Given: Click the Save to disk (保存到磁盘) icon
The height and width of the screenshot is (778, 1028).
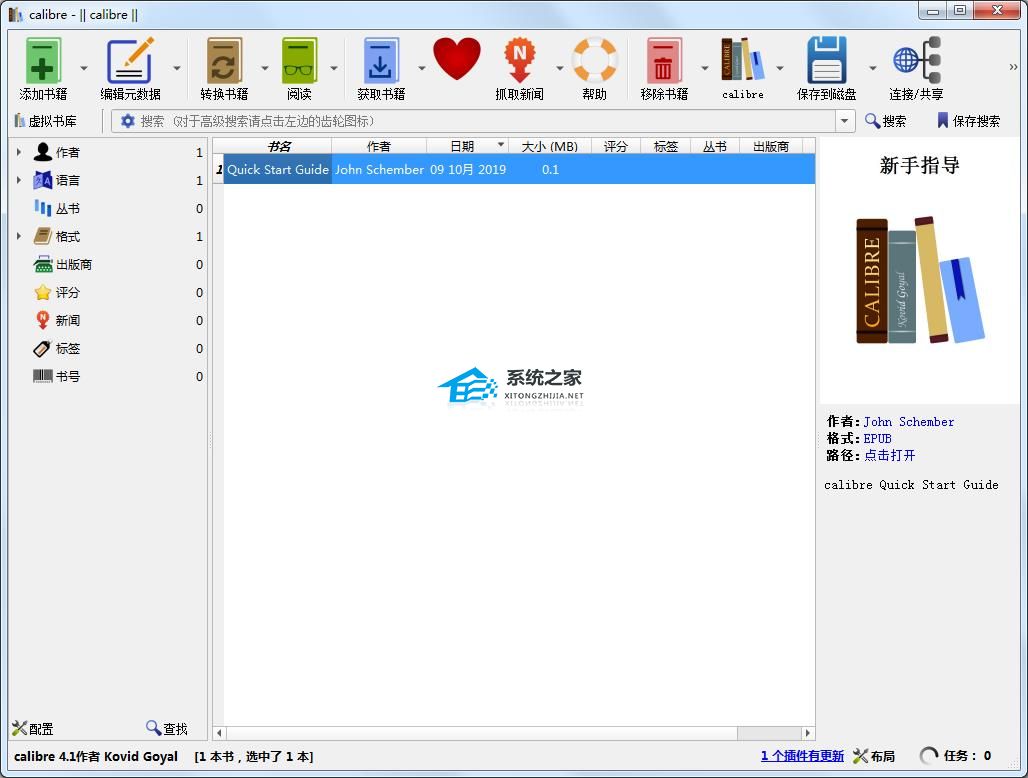Looking at the screenshot, I should (826, 60).
